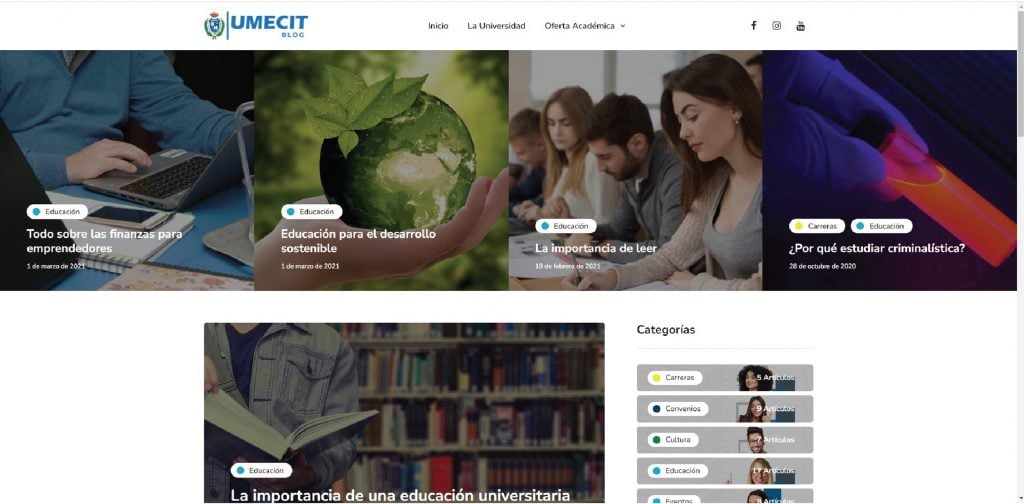Open the YouTube social icon

[x=801, y=25]
